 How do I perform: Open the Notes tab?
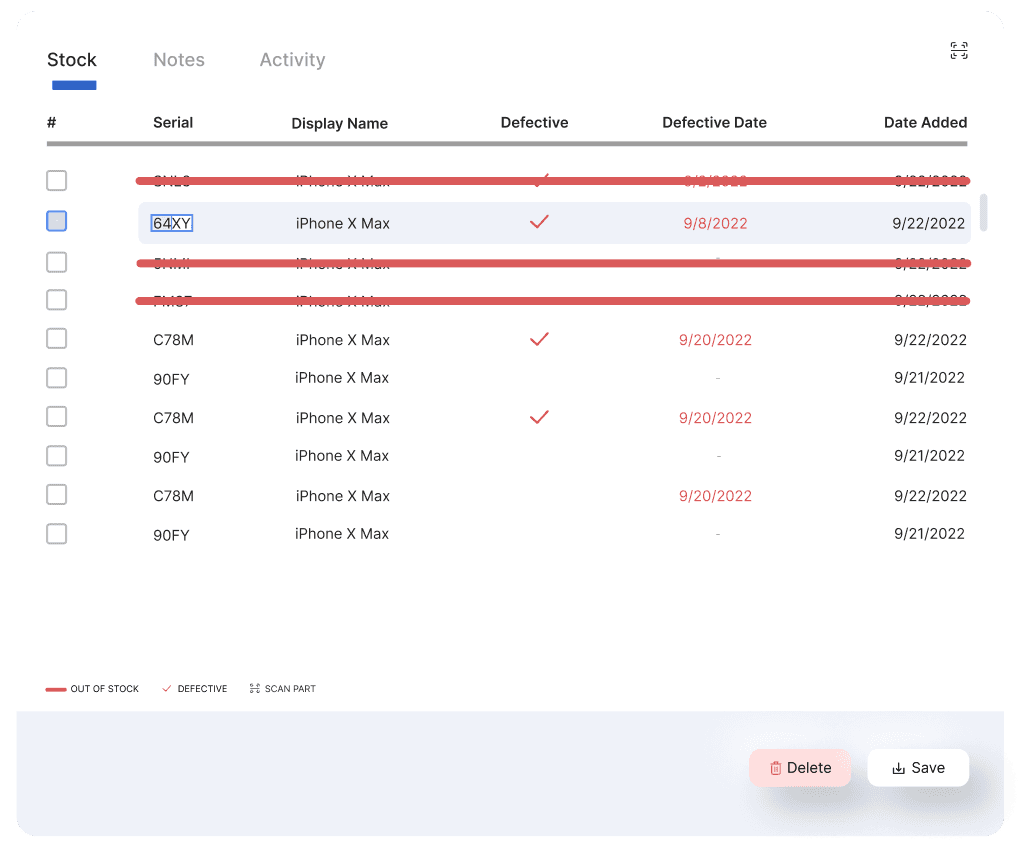pyautogui.click(x=179, y=60)
